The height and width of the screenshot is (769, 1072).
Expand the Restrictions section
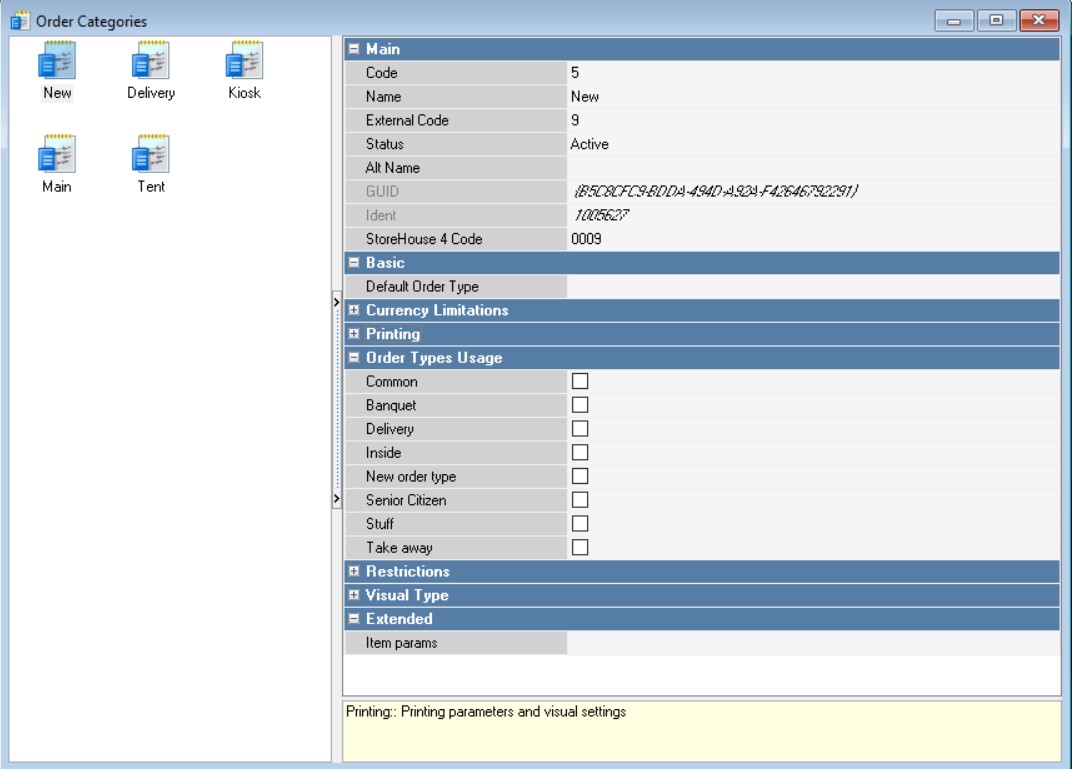[x=353, y=571]
